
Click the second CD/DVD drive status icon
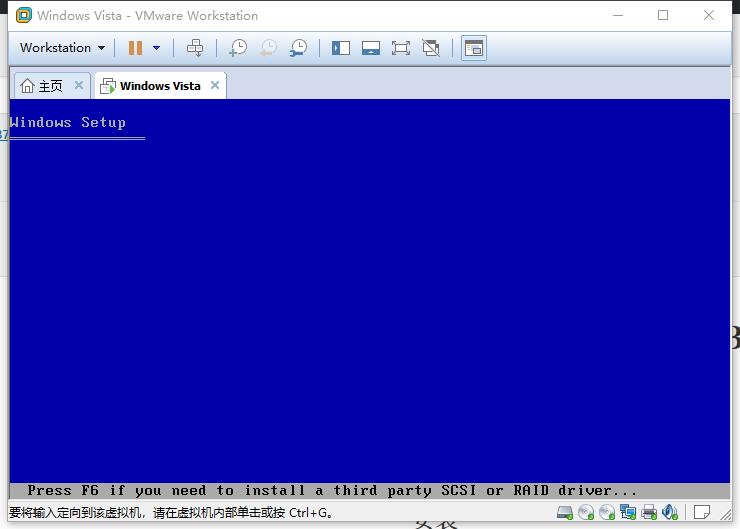click(607, 512)
